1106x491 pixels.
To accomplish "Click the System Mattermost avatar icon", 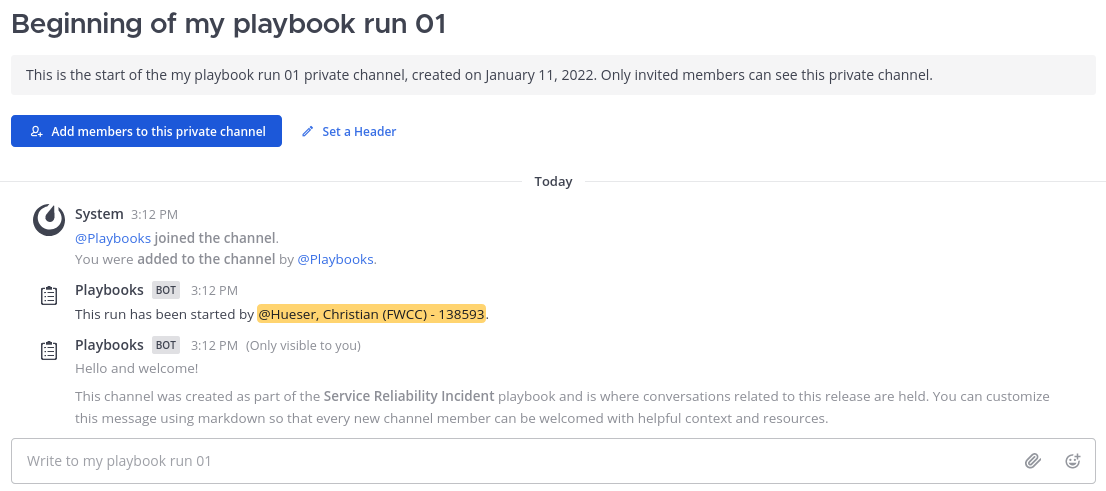I will (x=49, y=220).
